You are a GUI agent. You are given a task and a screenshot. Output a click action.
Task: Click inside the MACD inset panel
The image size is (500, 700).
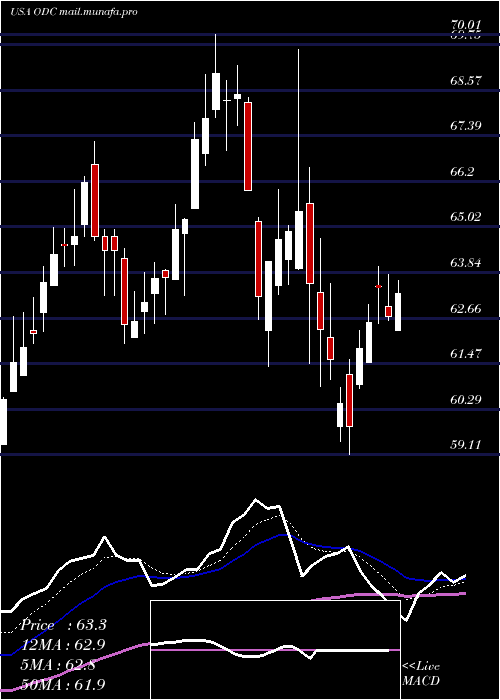tap(275, 650)
